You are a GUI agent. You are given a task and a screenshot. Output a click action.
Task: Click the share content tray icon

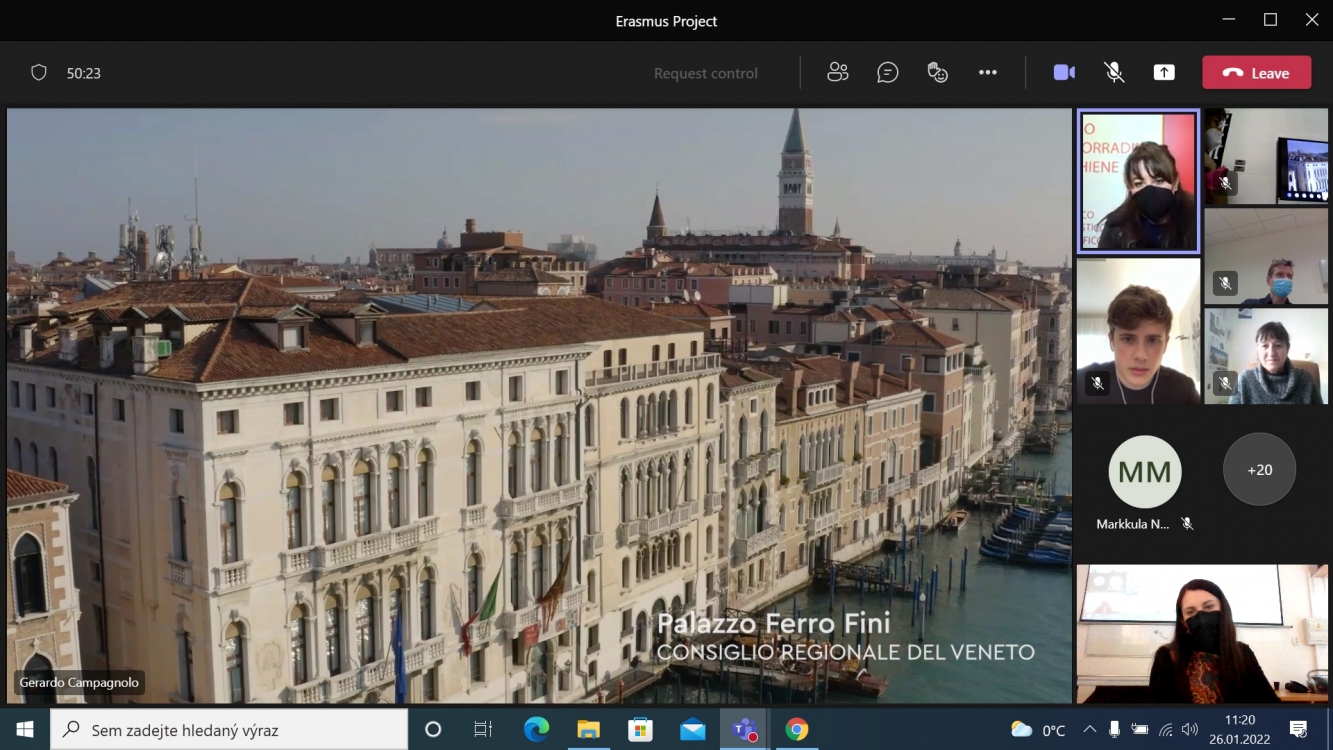click(1164, 72)
